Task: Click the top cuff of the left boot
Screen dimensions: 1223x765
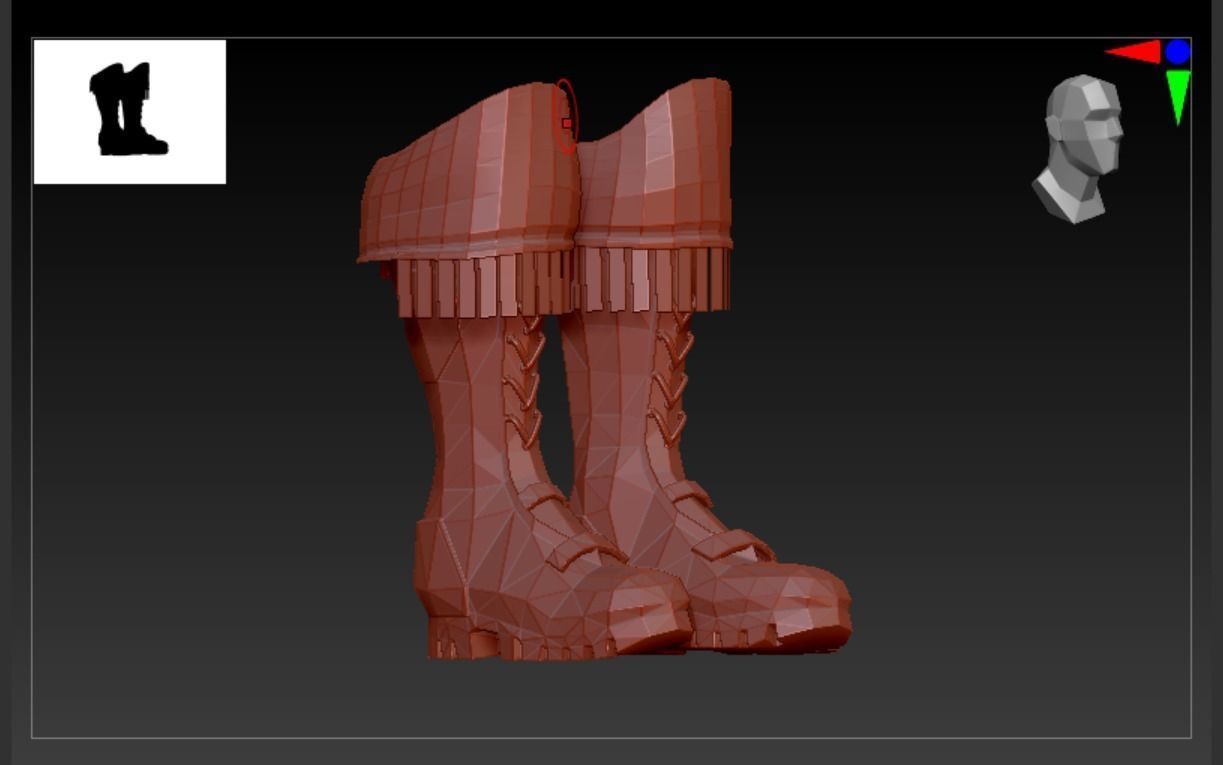Action: (x=469, y=172)
